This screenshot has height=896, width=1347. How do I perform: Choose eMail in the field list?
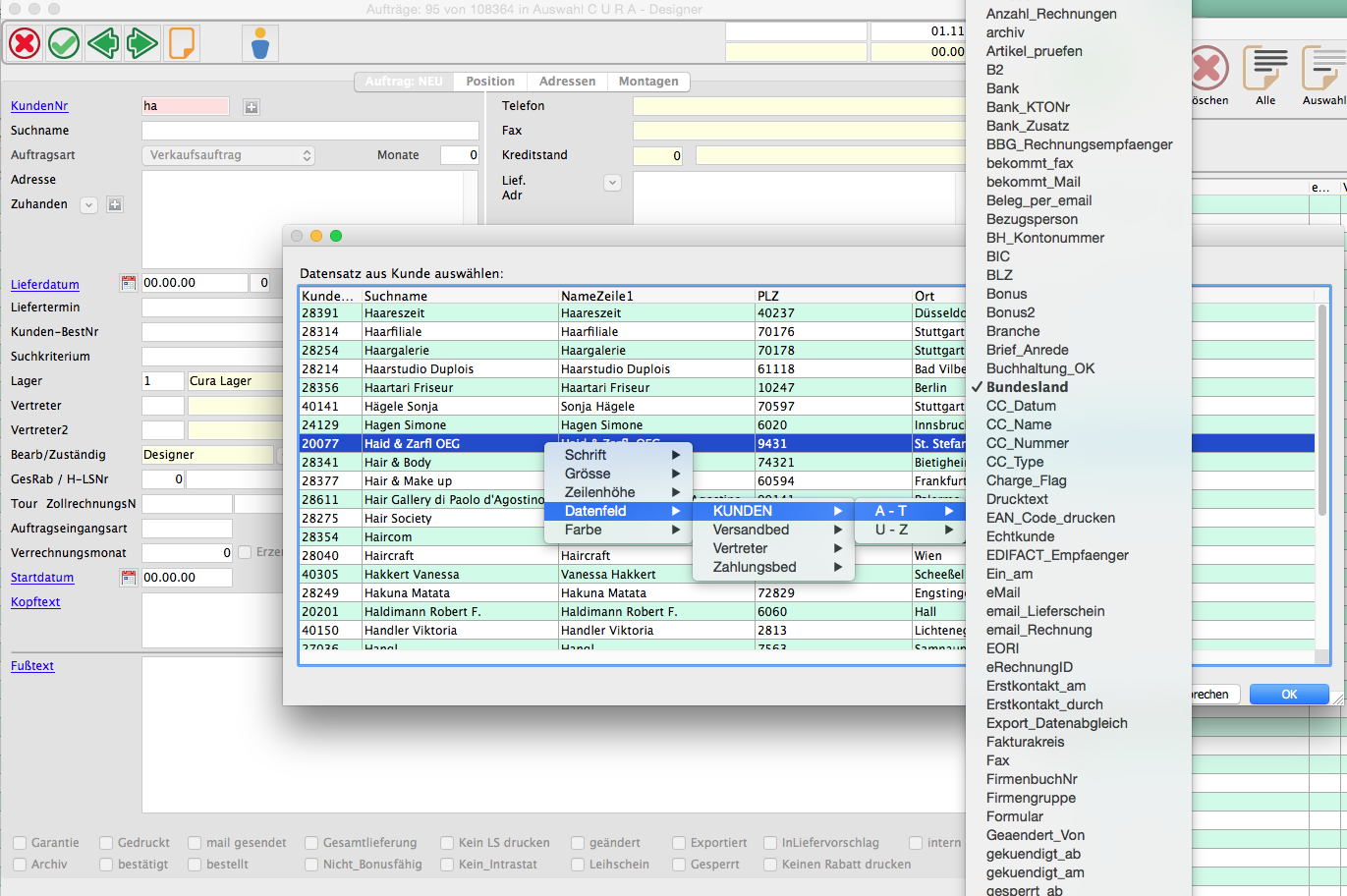[x=1078, y=592]
